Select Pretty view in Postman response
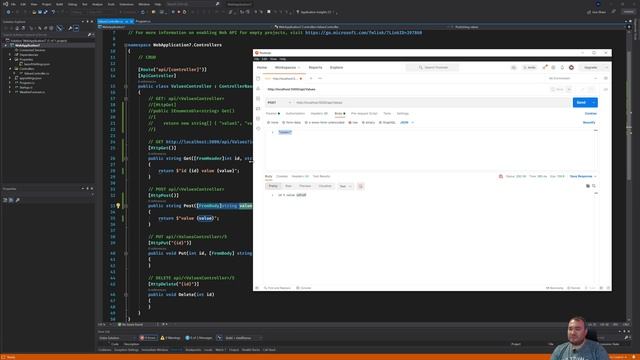This screenshot has height=360, width=640. (x=273, y=186)
